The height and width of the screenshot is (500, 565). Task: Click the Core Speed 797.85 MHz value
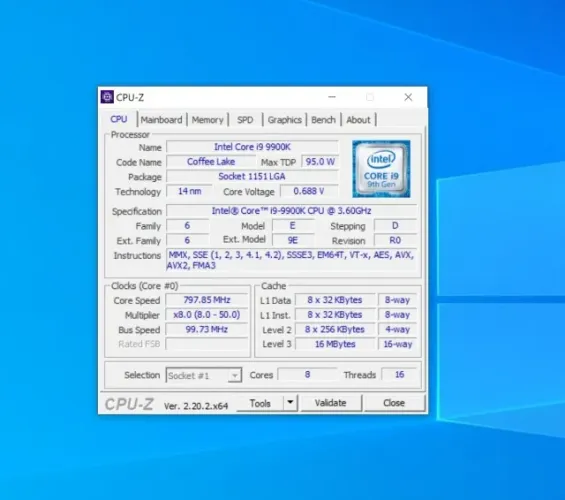tap(207, 300)
